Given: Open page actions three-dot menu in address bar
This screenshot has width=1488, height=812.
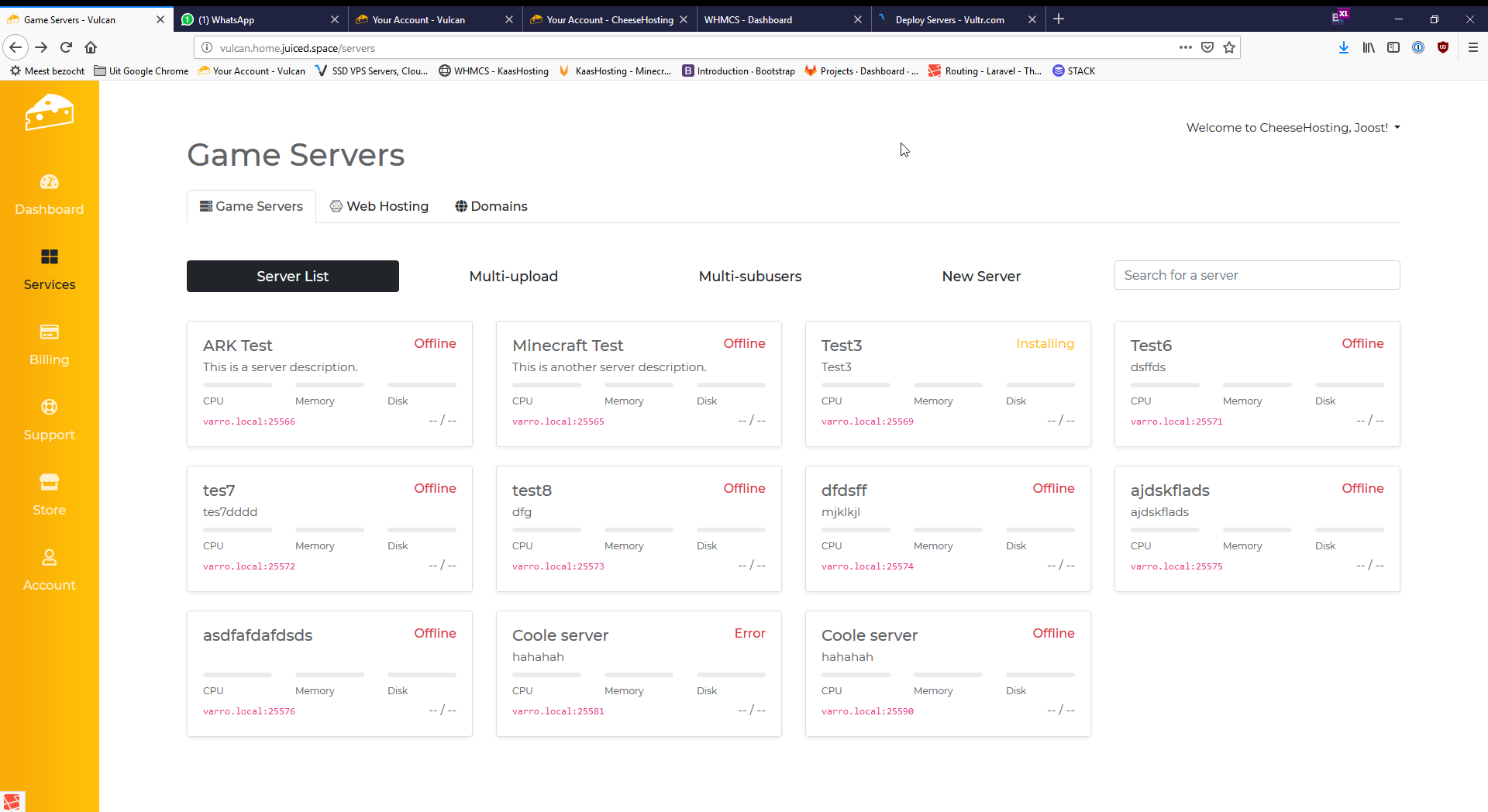Looking at the screenshot, I should click(x=1185, y=47).
